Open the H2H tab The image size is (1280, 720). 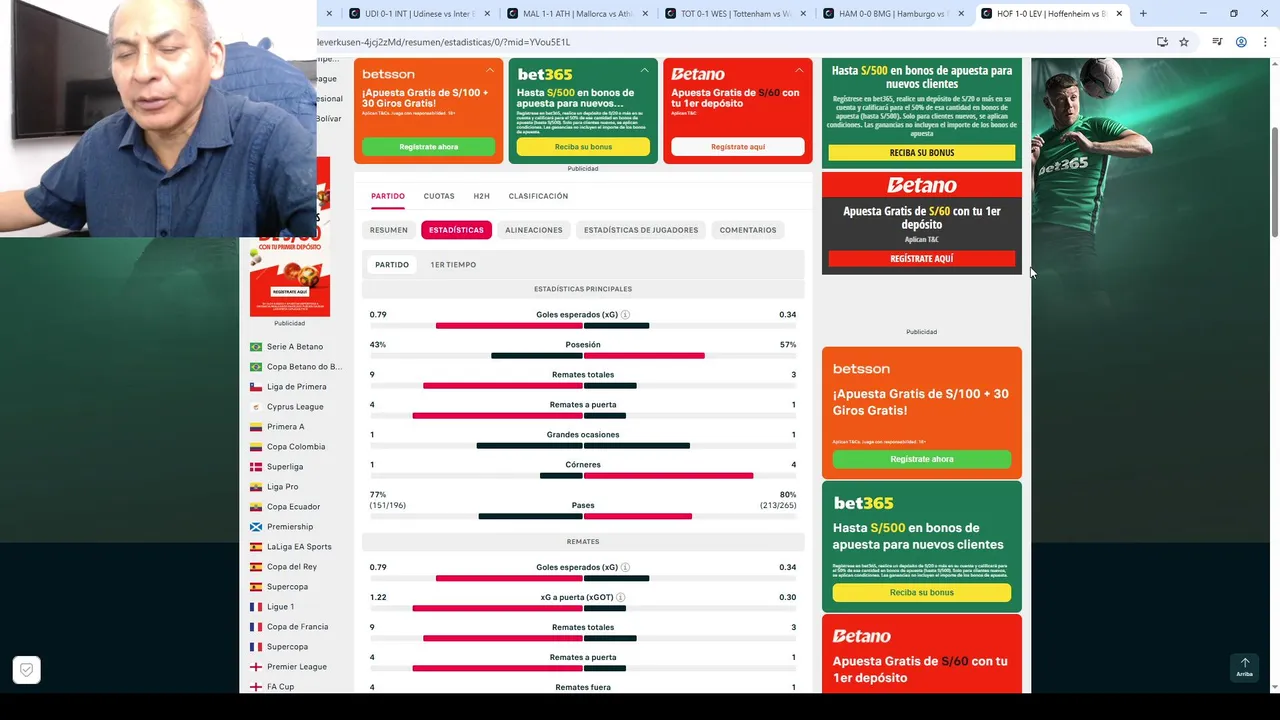click(482, 196)
